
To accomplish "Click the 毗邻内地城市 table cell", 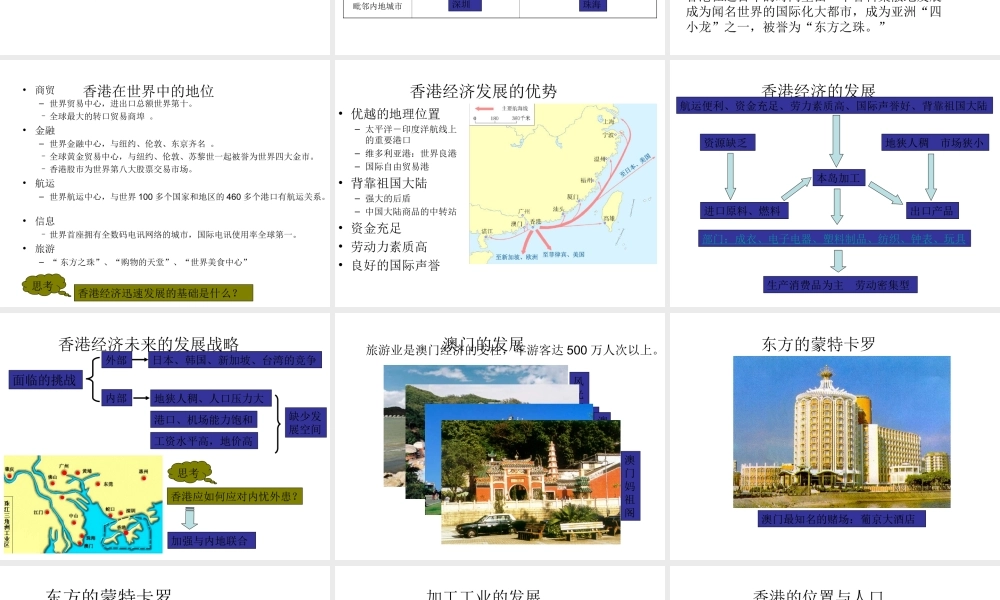I will 378,6.
